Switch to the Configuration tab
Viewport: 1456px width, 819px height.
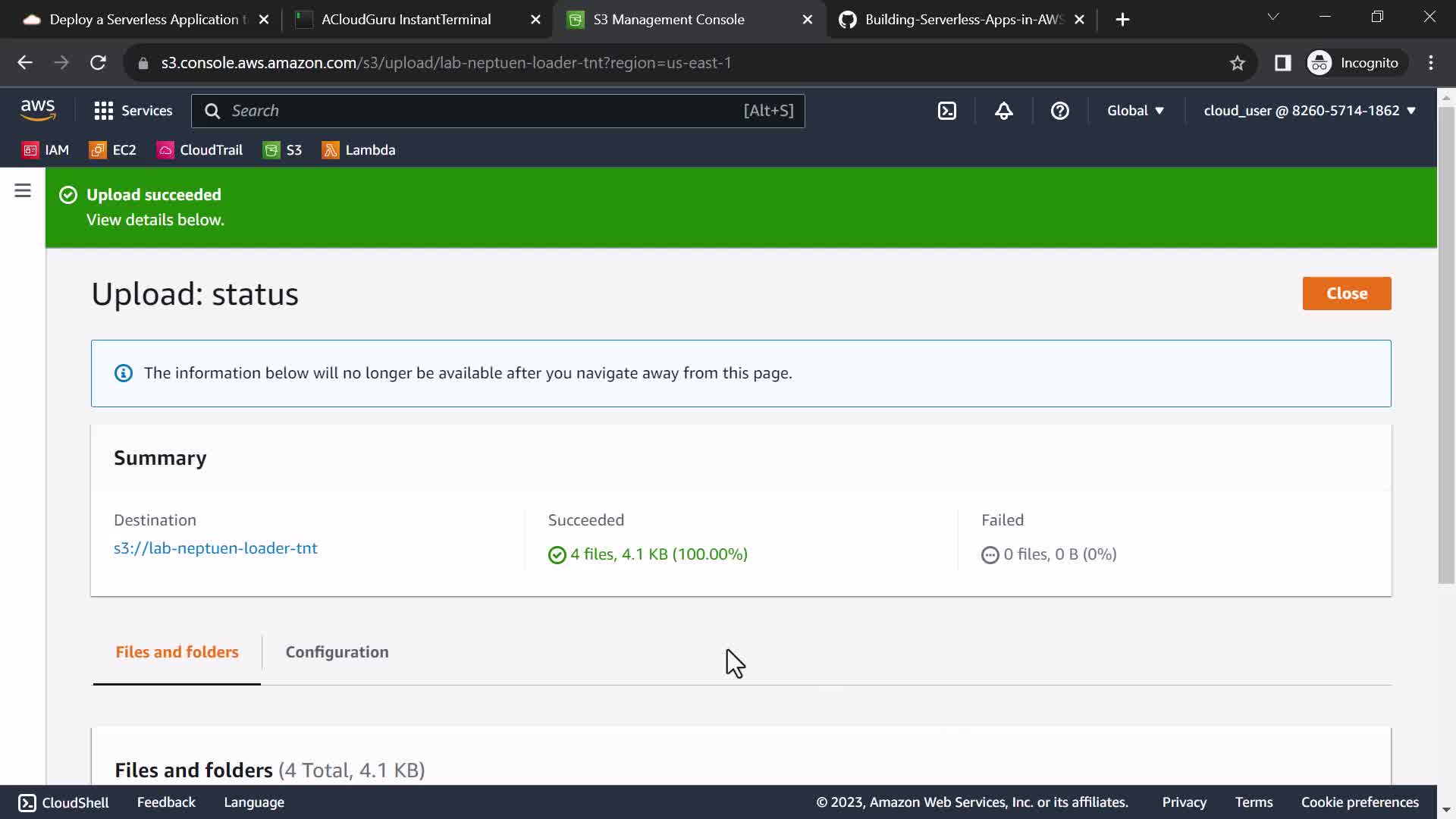[x=337, y=652]
